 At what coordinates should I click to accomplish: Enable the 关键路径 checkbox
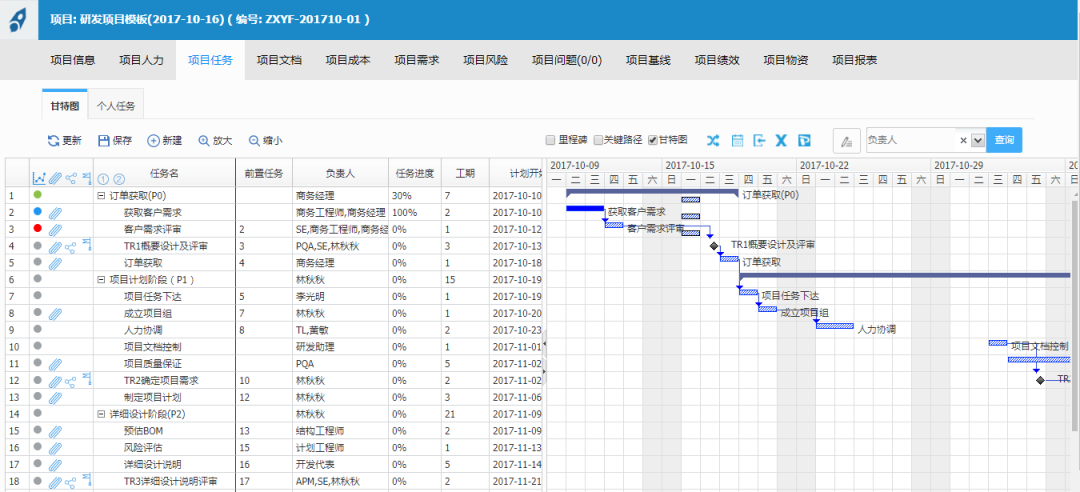(x=598, y=140)
